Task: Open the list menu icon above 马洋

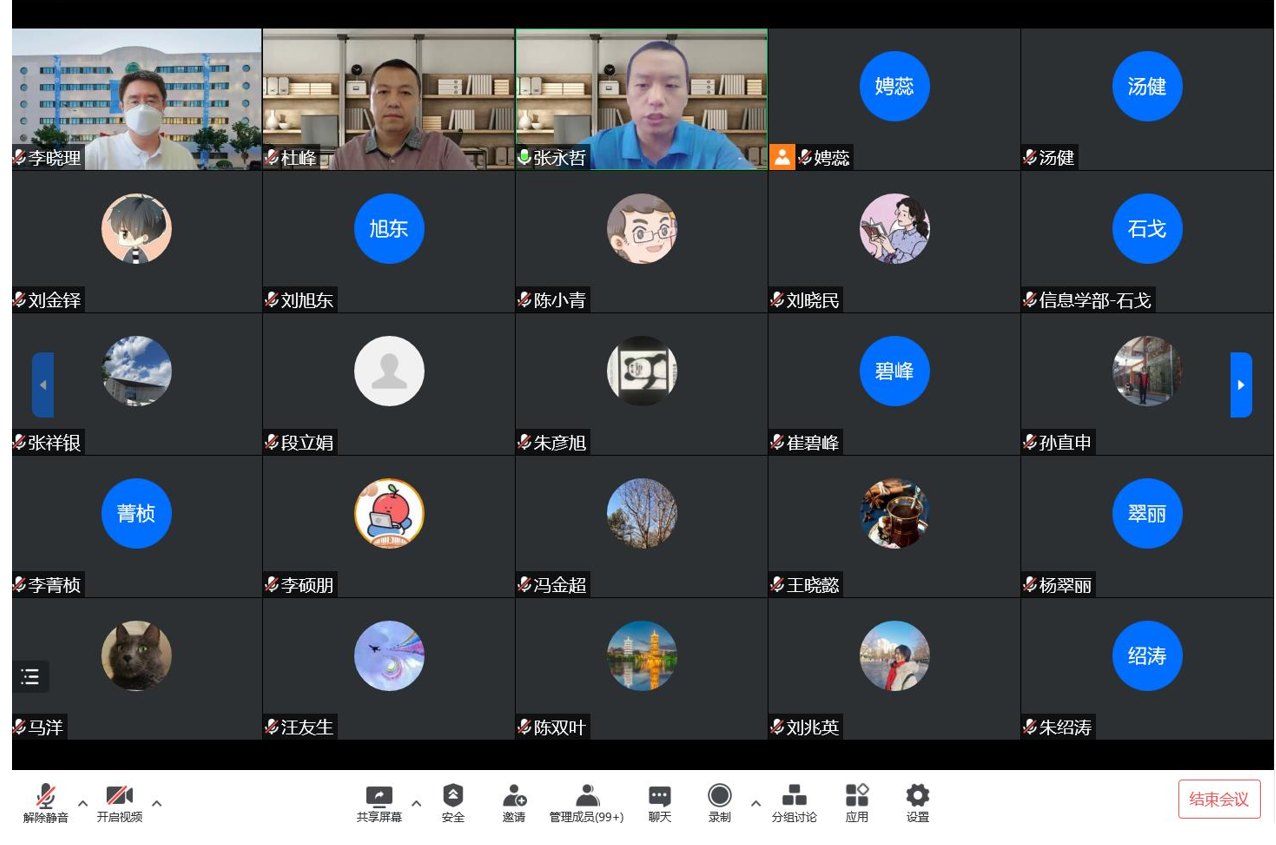Action: (31, 677)
